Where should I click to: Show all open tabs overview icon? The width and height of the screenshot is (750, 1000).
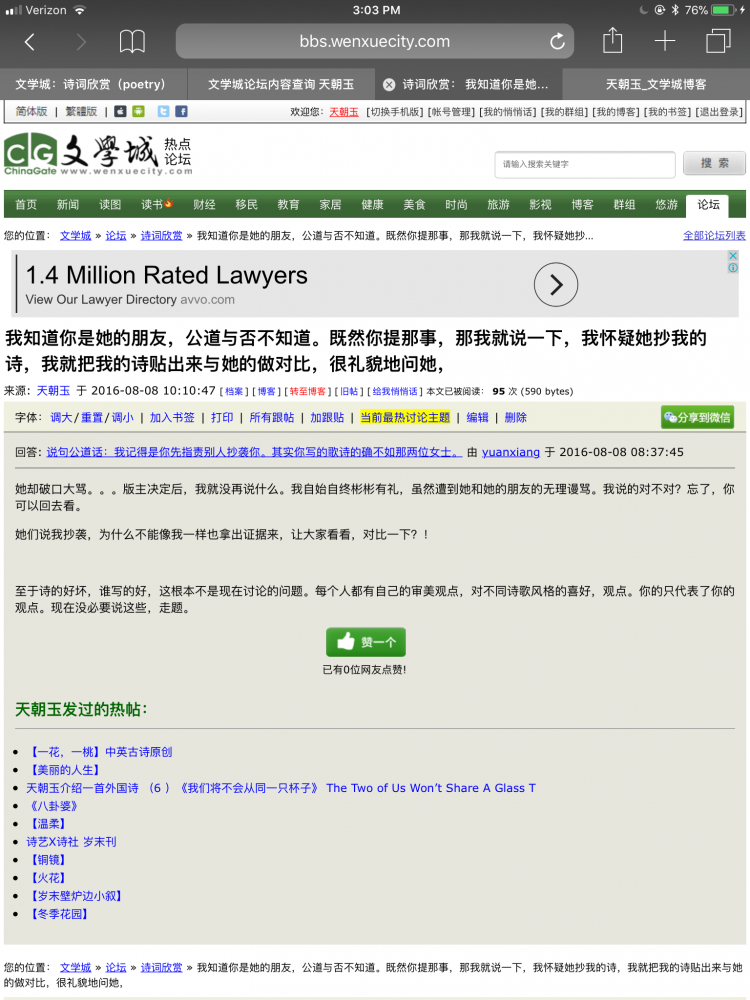718,41
